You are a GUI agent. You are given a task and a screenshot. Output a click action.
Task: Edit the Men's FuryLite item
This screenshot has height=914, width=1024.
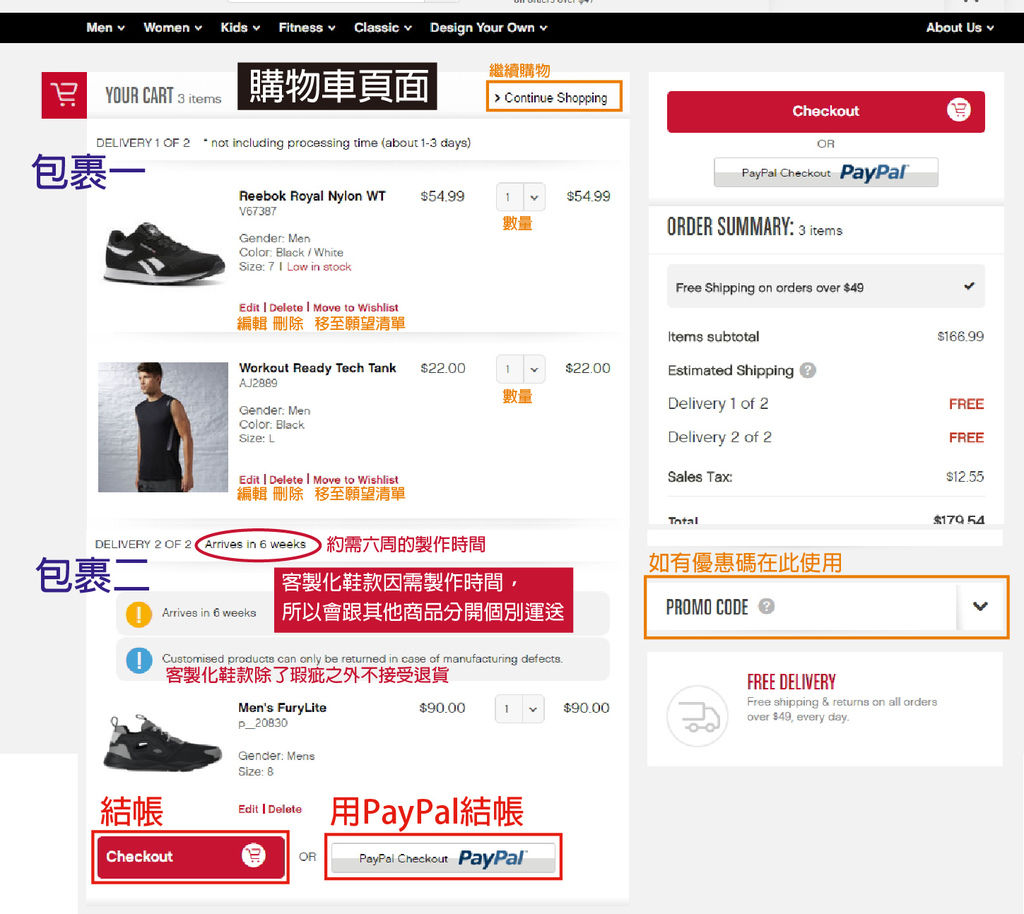point(248,809)
